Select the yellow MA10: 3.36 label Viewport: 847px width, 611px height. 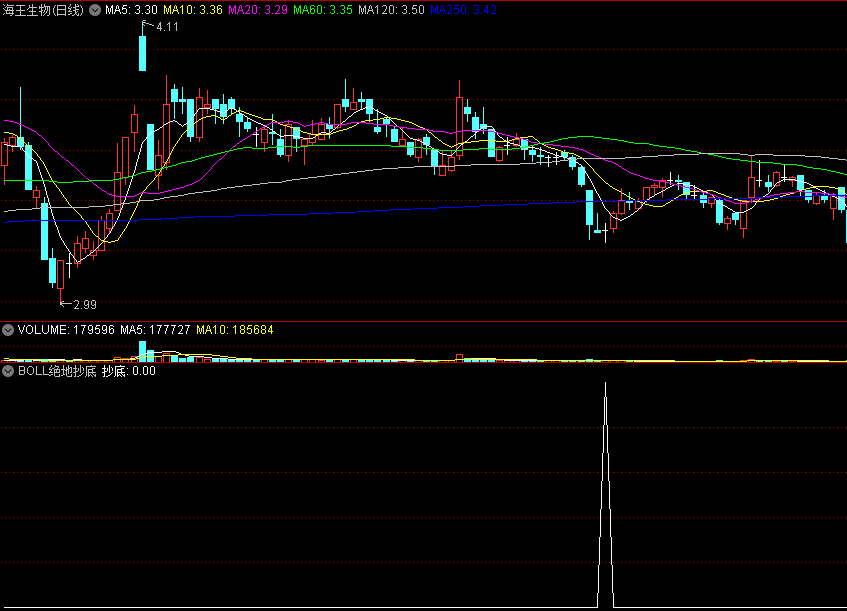pyautogui.click(x=193, y=10)
